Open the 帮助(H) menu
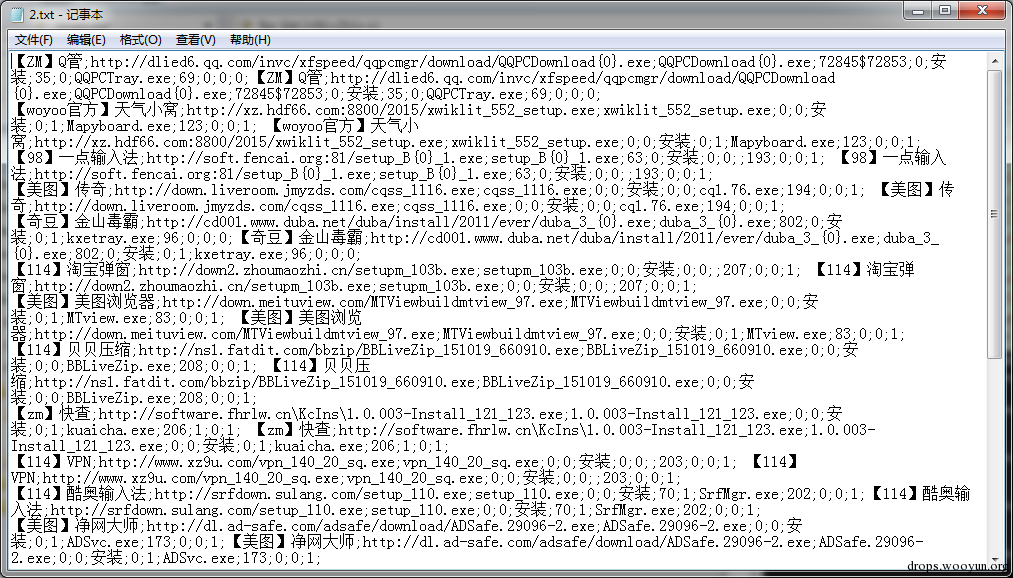The width and height of the screenshot is (1013, 578). click(250, 40)
